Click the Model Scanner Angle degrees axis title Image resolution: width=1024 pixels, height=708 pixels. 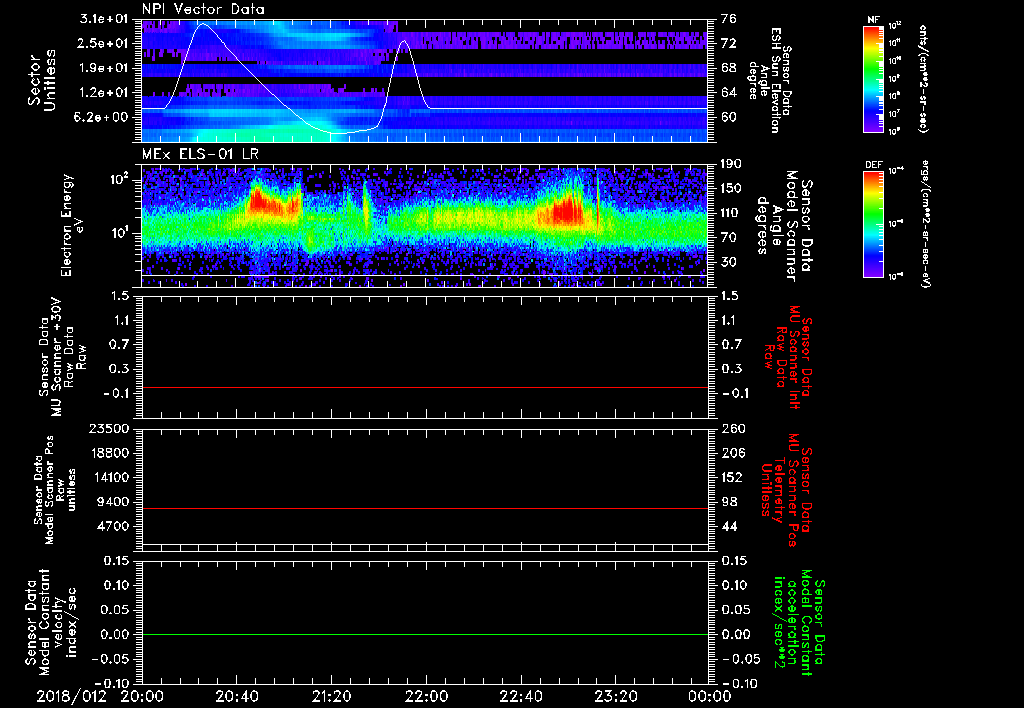[784, 226]
